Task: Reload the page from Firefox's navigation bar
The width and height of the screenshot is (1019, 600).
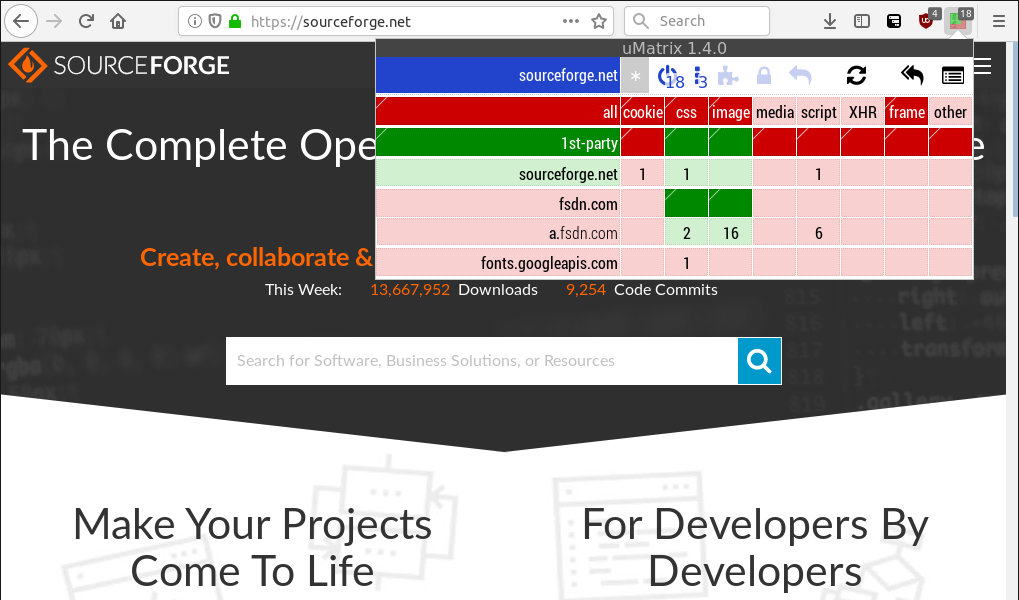Action: (86, 21)
